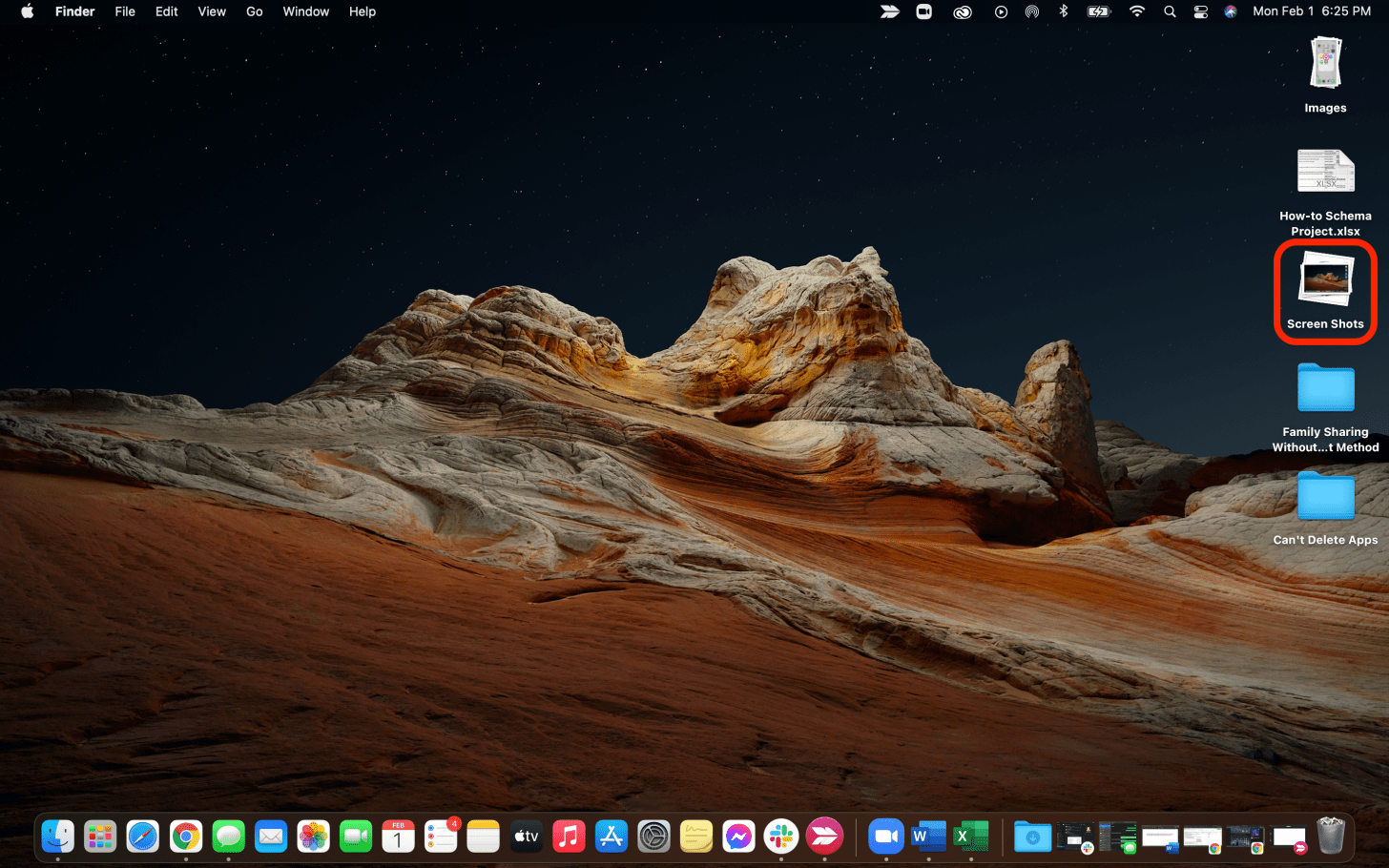
Task: Open Spotlight search magnifier
Action: [1170, 11]
